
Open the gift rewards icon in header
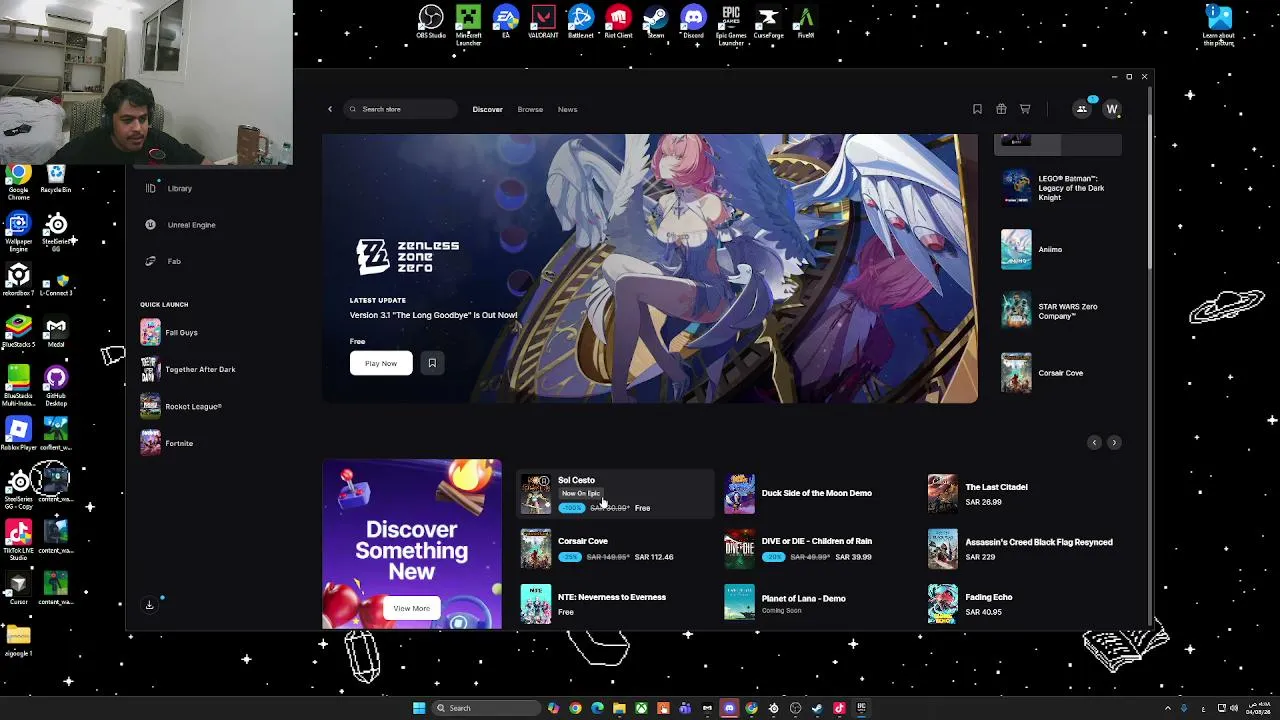click(x=1001, y=109)
